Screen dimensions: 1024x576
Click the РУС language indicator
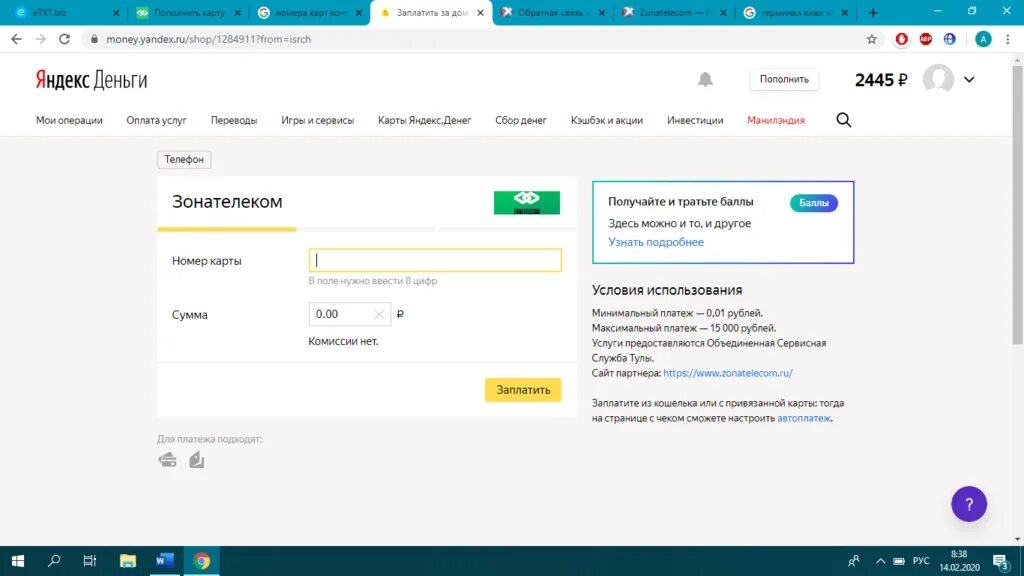pos(921,561)
